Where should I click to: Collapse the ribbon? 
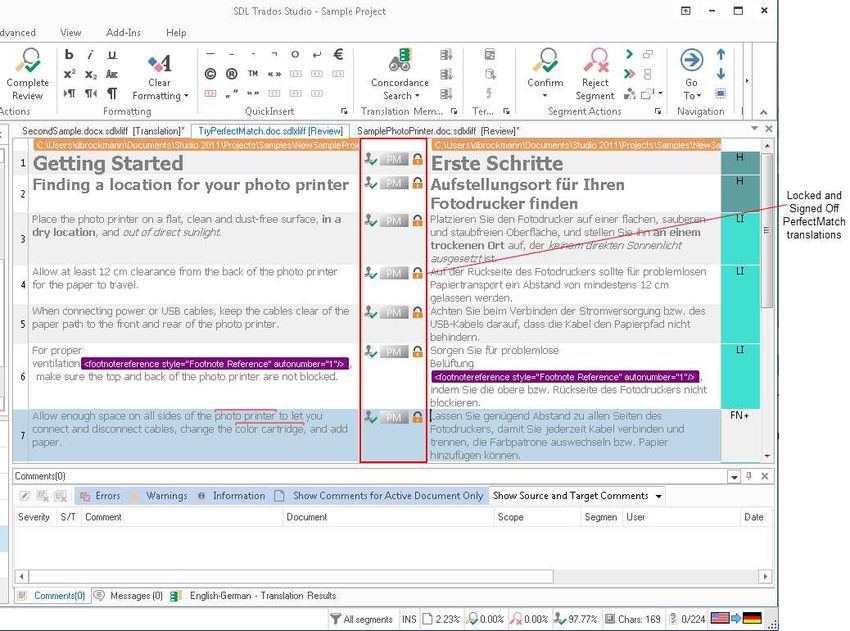pyautogui.click(x=763, y=112)
